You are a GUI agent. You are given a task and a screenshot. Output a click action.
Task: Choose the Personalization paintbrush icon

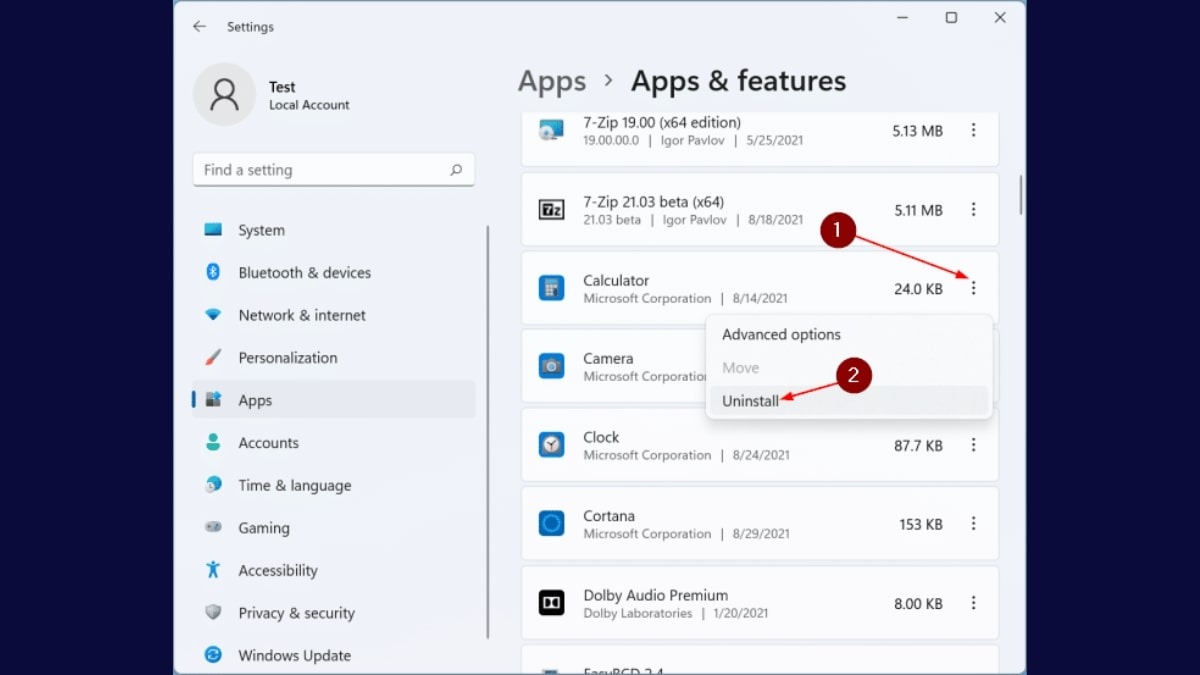[213, 357]
